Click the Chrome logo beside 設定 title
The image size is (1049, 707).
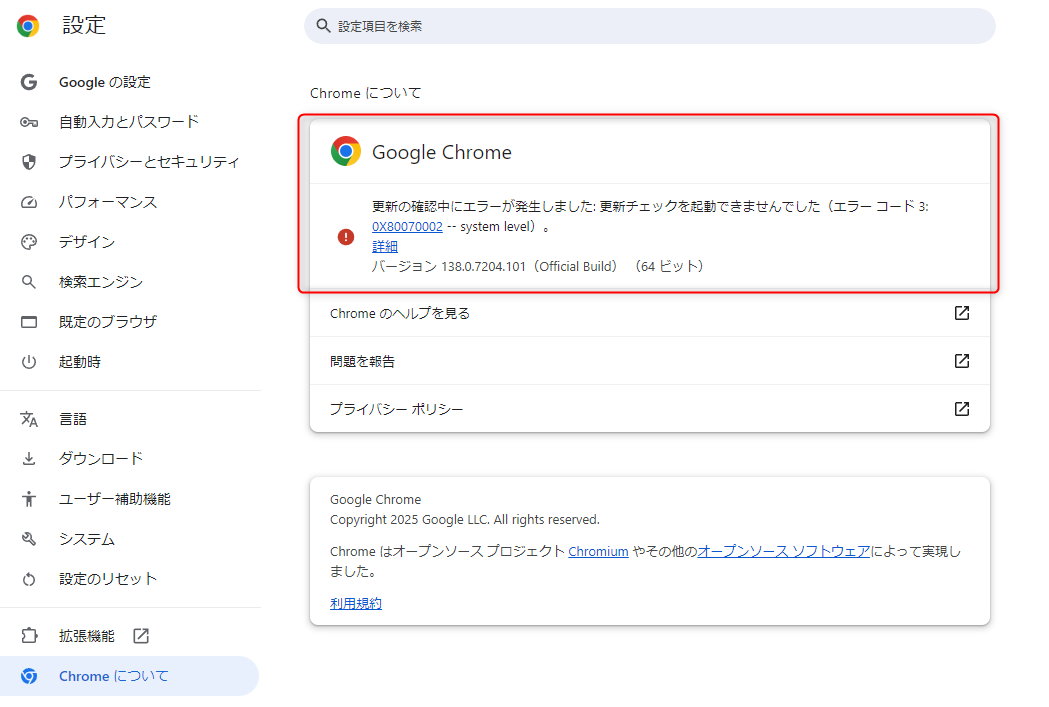(28, 26)
